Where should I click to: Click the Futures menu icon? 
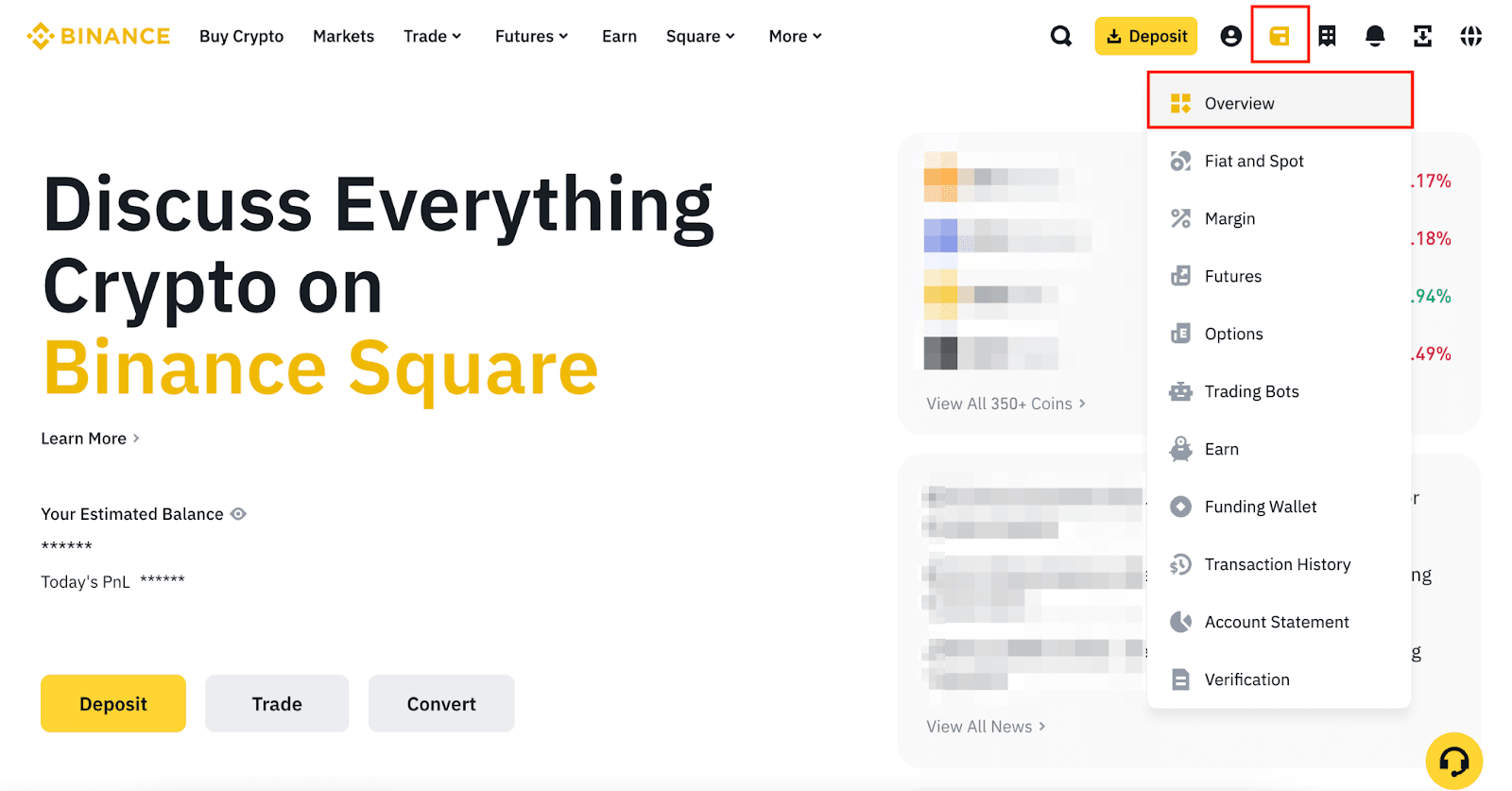1180,276
